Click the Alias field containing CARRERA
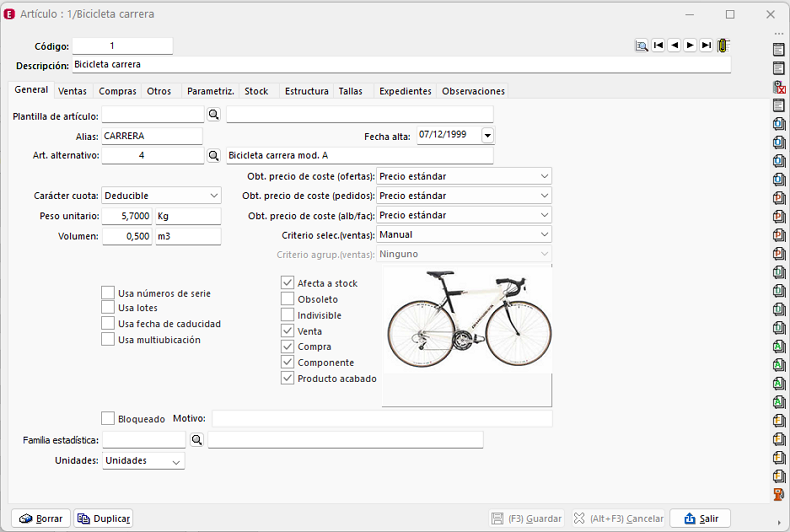This screenshot has width=790, height=532. [x=152, y=136]
